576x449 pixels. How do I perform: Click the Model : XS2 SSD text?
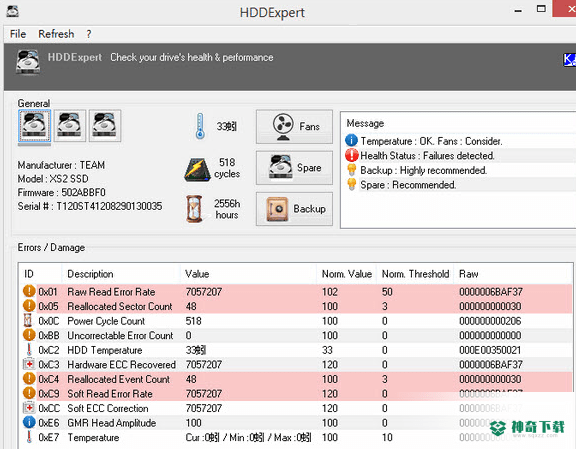[53, 179]
